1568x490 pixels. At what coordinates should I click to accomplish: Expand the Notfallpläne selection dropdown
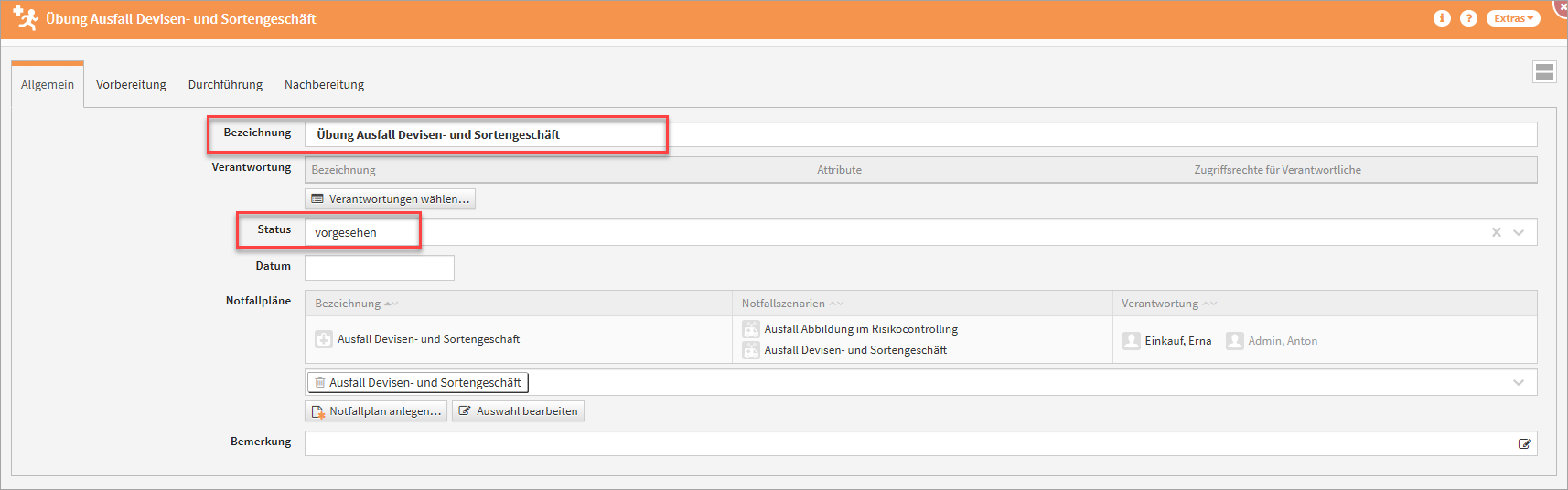(1519, 382)
